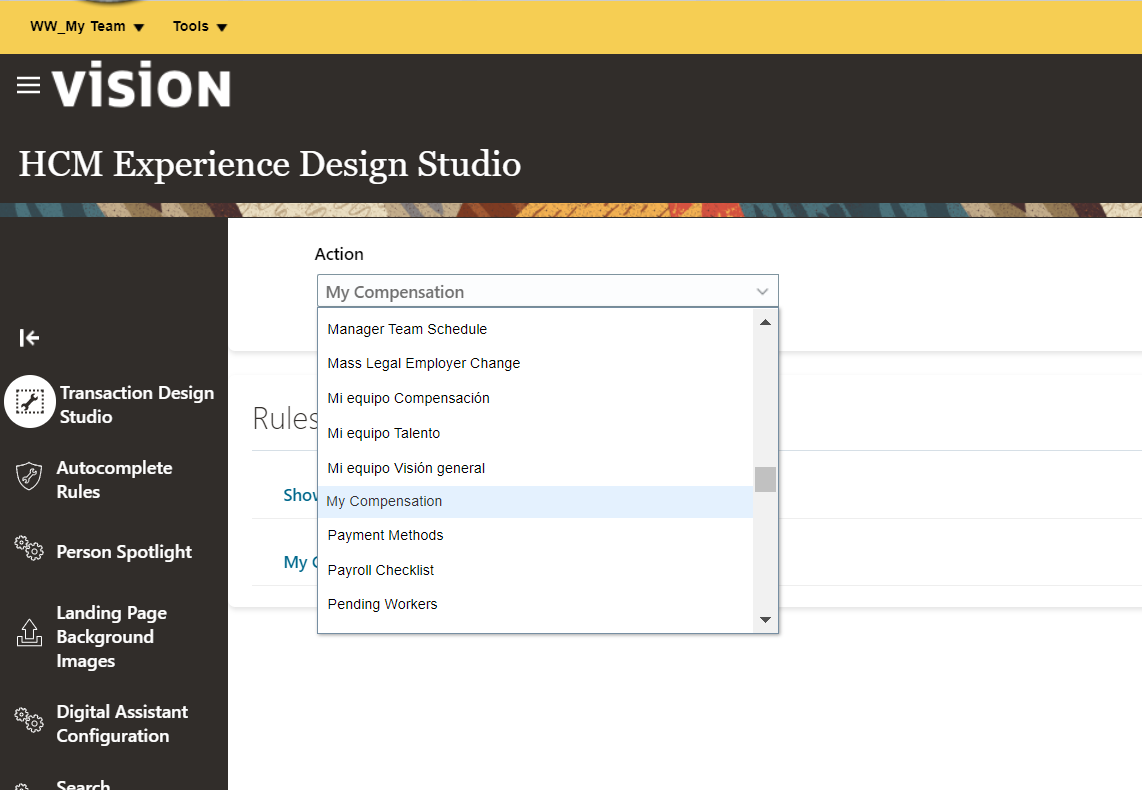
Task: Select Mass Legal Employer Change from the list
Action: click(x=423, y=363)
